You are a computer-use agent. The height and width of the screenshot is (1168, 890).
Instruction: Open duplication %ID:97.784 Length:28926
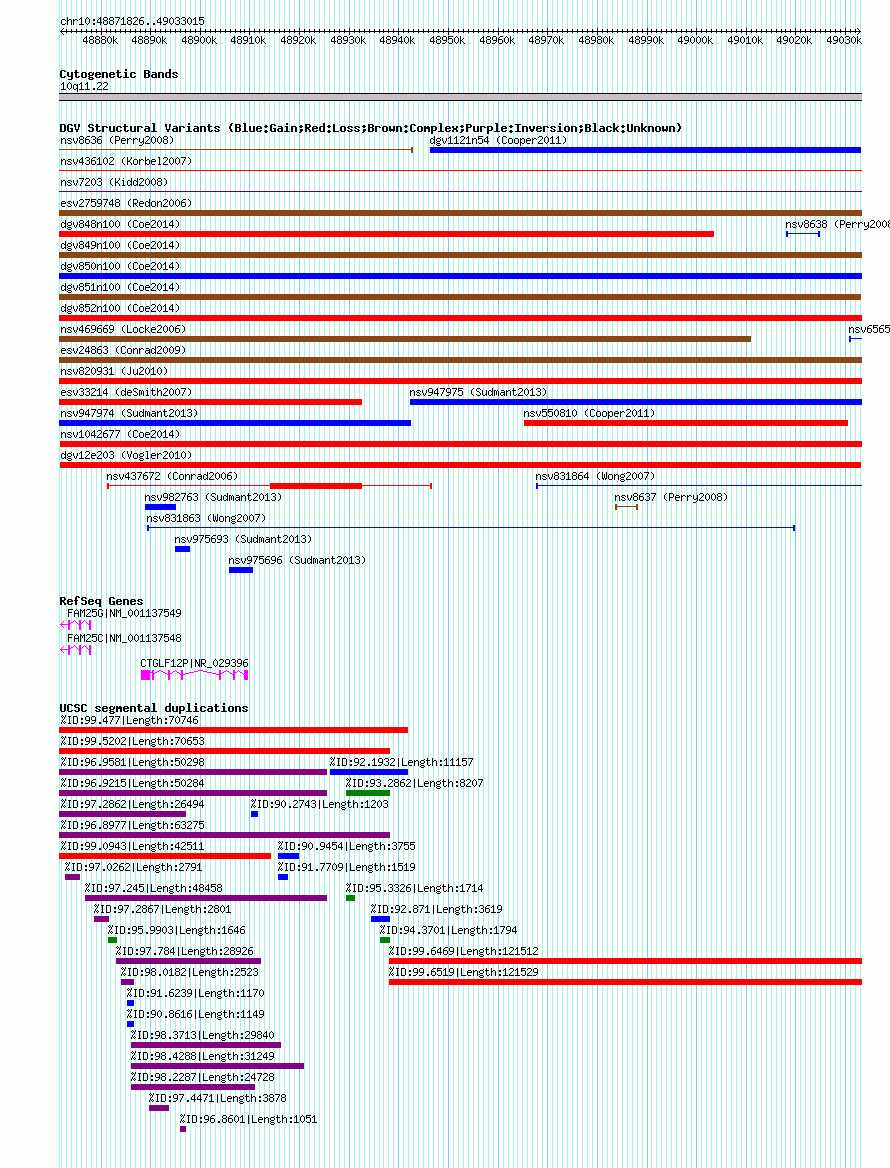coord(188,961)
